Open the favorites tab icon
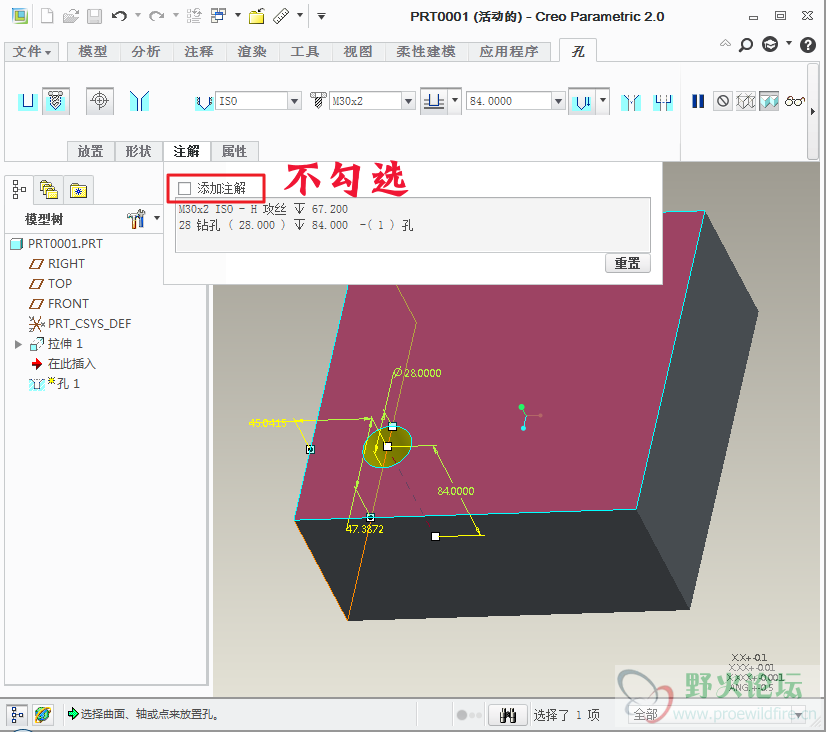Viewport: 826px width, 732px height. pyautogui.click(x=78, y=190)
